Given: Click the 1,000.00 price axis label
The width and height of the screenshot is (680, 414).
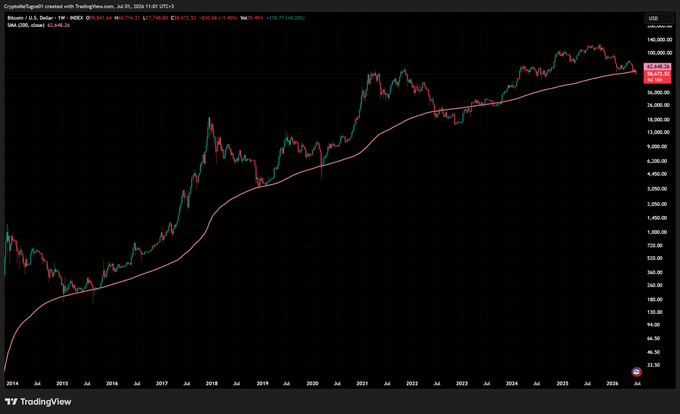Looking at the screenshot, I should [659, 232].
